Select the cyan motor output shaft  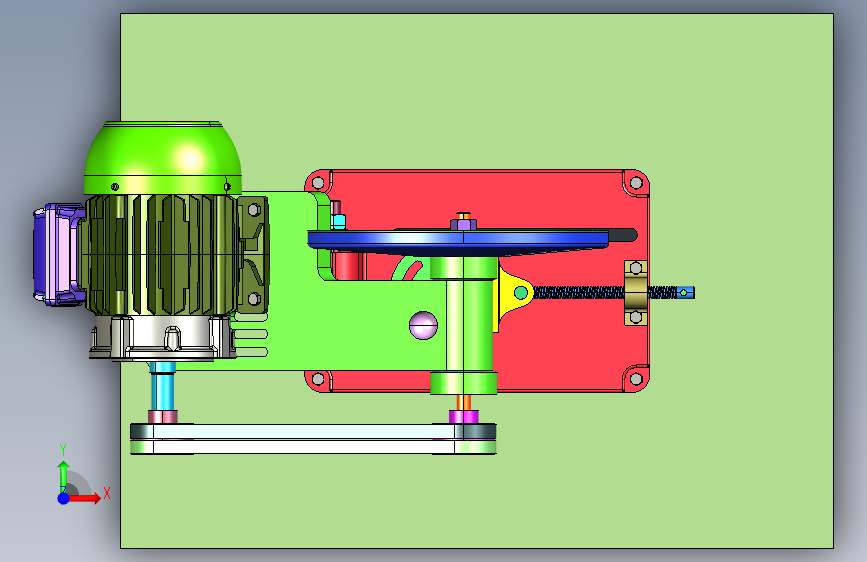tap(163, 387)
